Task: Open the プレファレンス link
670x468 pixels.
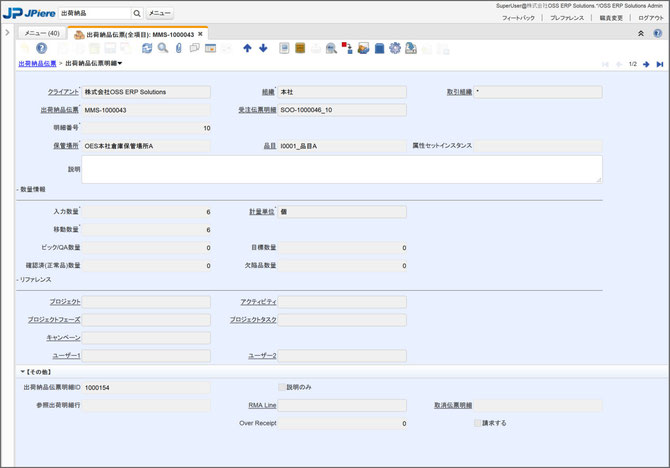Action: (567, 18)
